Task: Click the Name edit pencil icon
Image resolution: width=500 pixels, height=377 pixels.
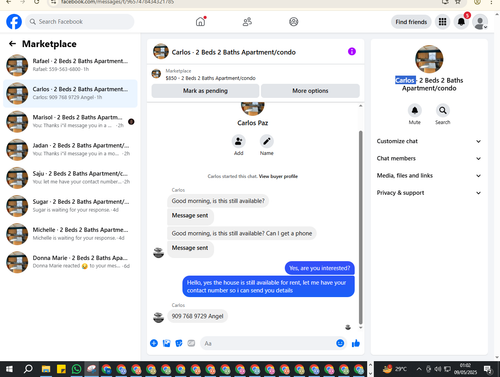Action: pyautogui.click(x=267, y=141)
